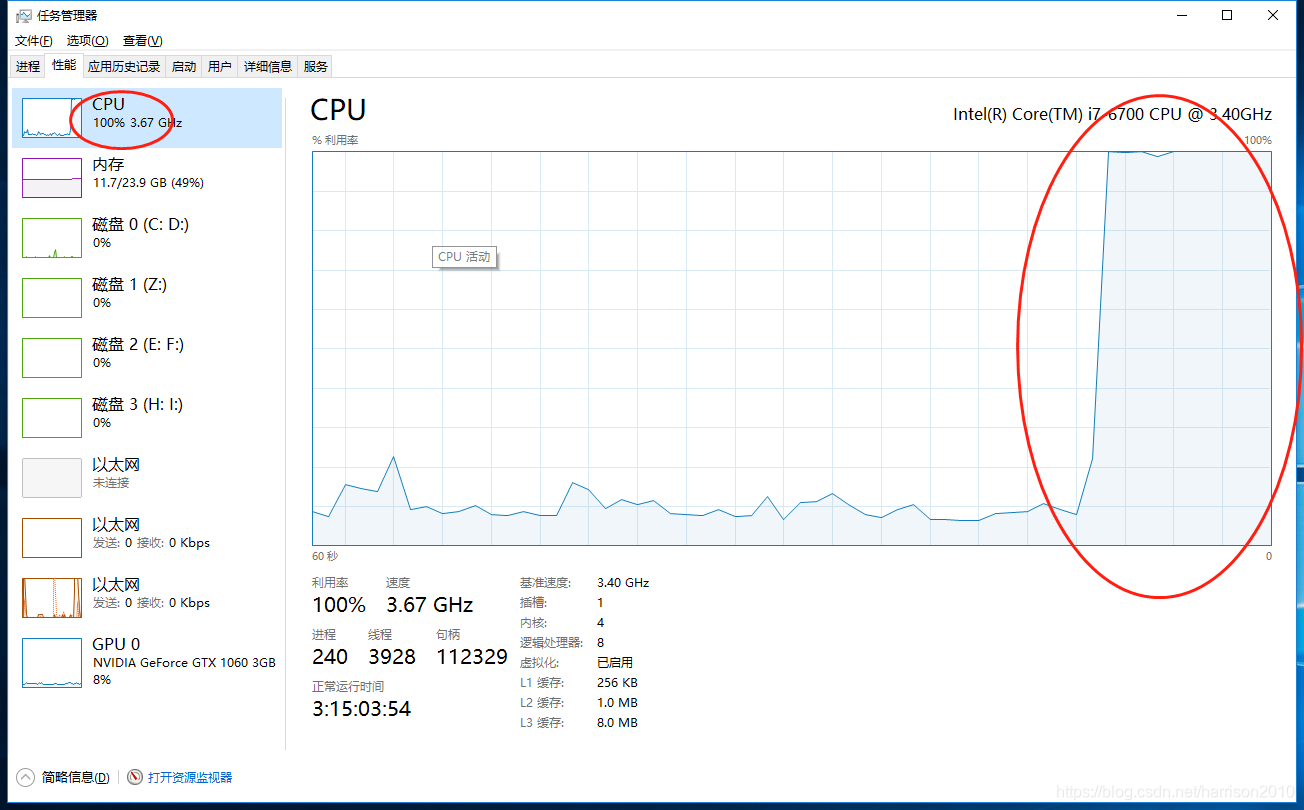Select the CPU usage thumbnail graph
Viewport: 1304px width, 810px height.
click(52, 118)
